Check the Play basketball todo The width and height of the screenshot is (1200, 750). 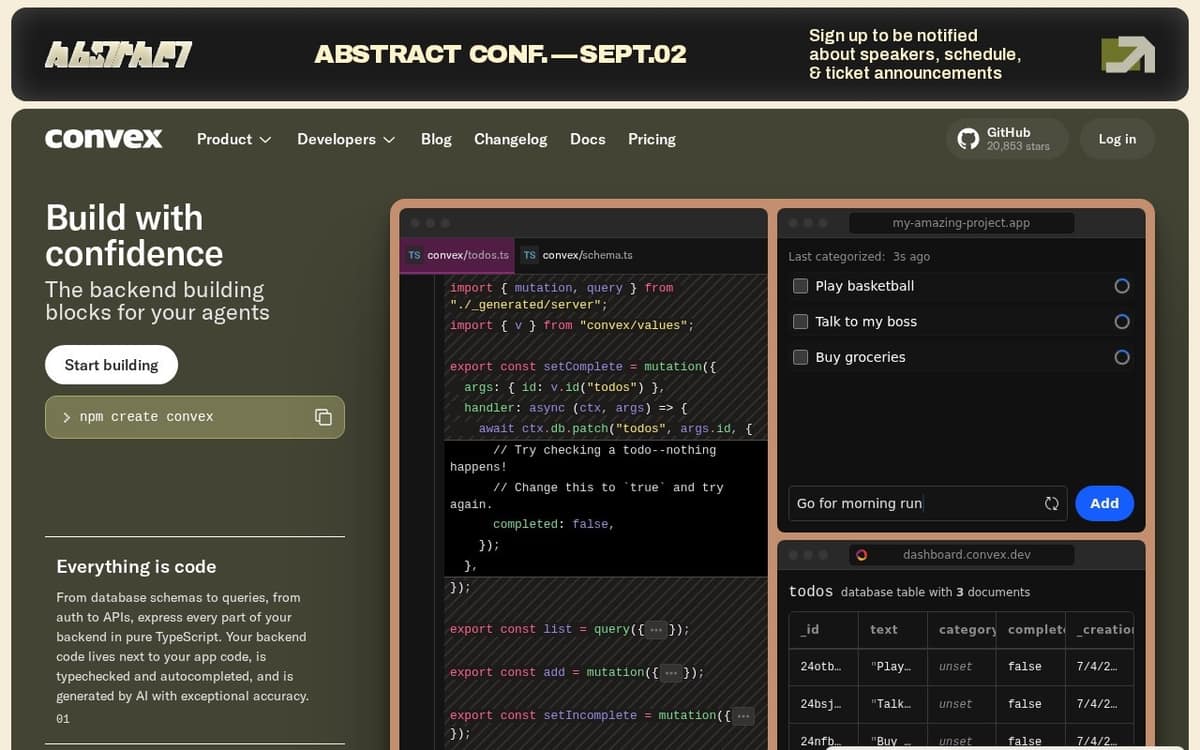[800, 286]
